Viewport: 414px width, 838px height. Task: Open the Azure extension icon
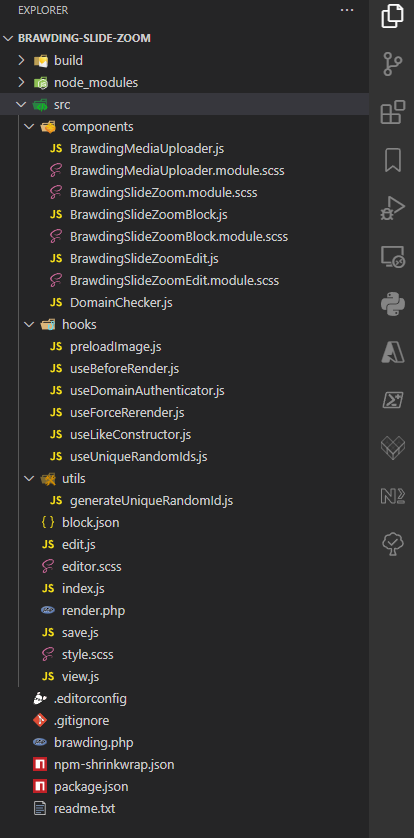[393, 352]
